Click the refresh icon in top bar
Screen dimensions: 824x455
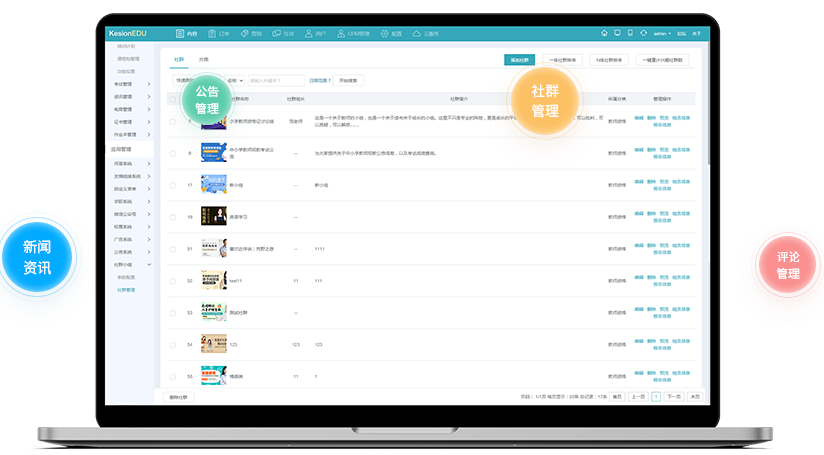(641, 33)
